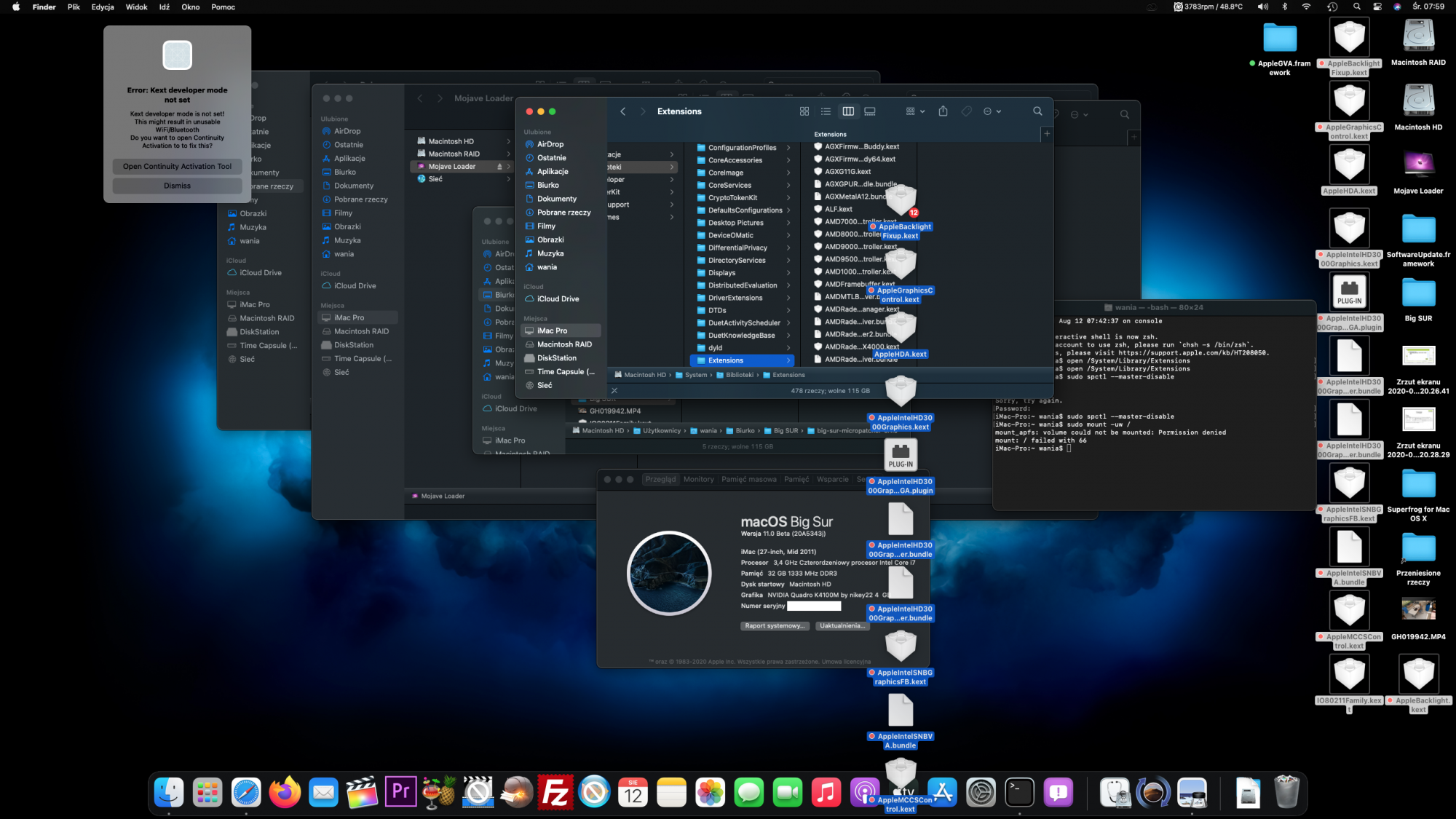
Task: Go back with the Finder back arrow
Action: [x=623, y=111]
